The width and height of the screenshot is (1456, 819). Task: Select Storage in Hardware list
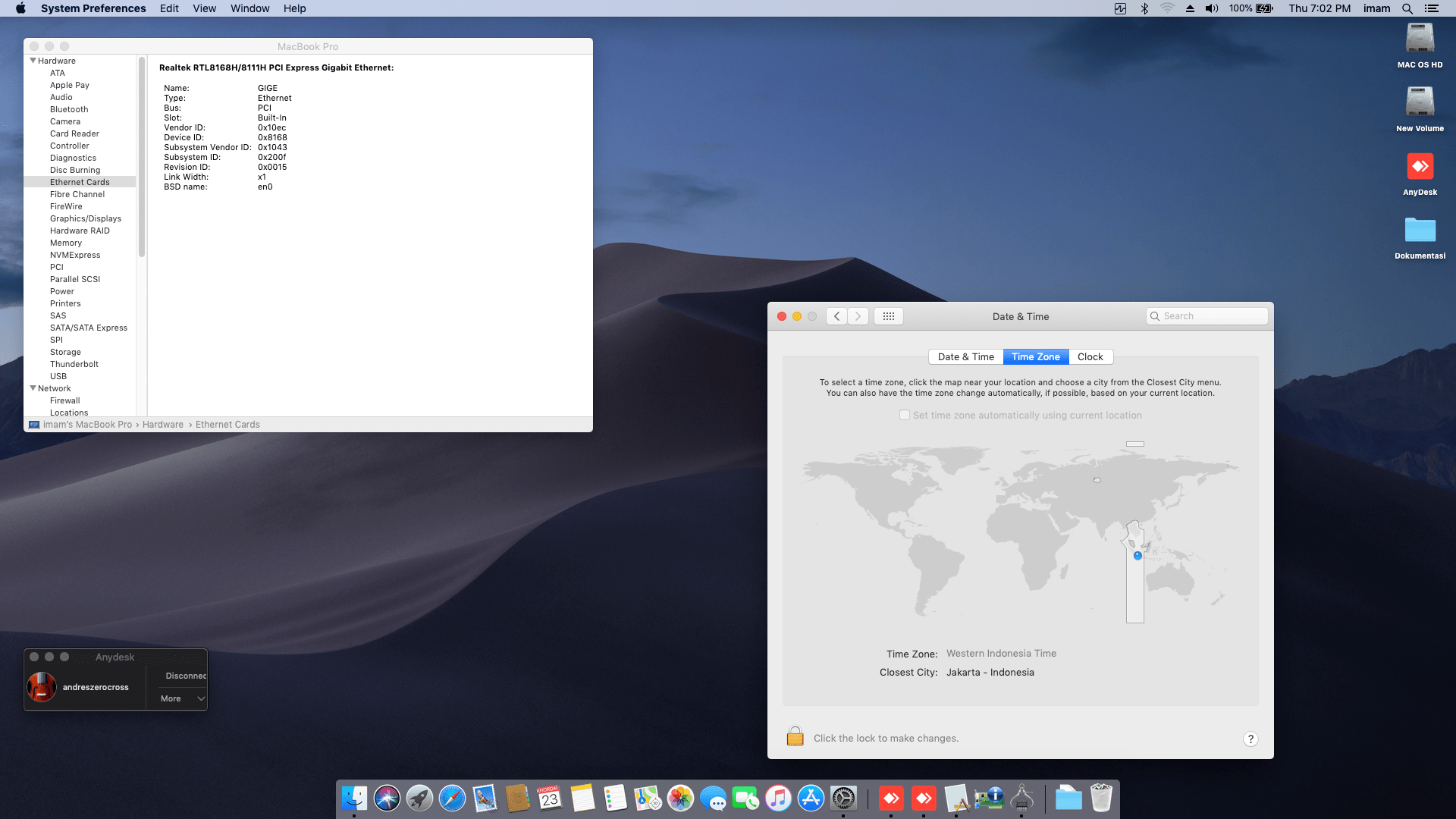click(65, 352)
